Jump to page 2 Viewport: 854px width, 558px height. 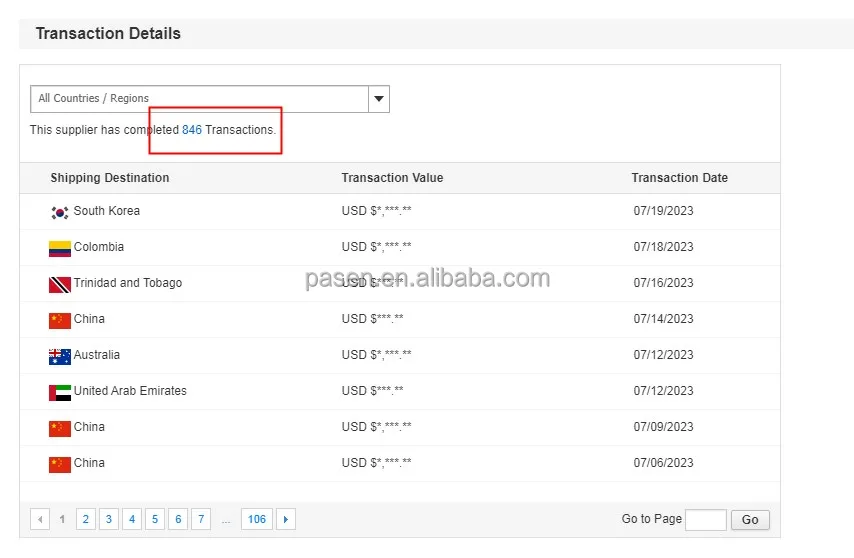pos(86,519)
